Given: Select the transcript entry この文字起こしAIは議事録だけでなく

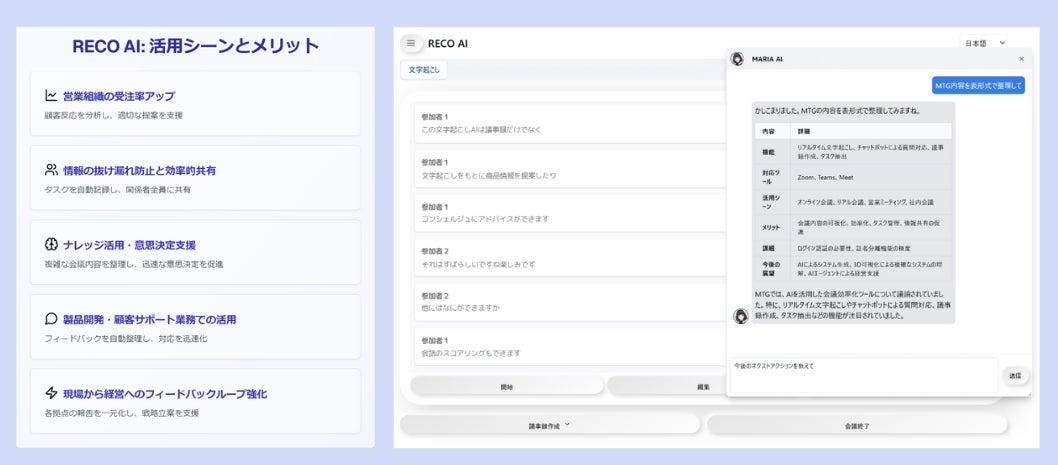Looking at the screenshot, I should pyautogui.click(x=570, y=124).
